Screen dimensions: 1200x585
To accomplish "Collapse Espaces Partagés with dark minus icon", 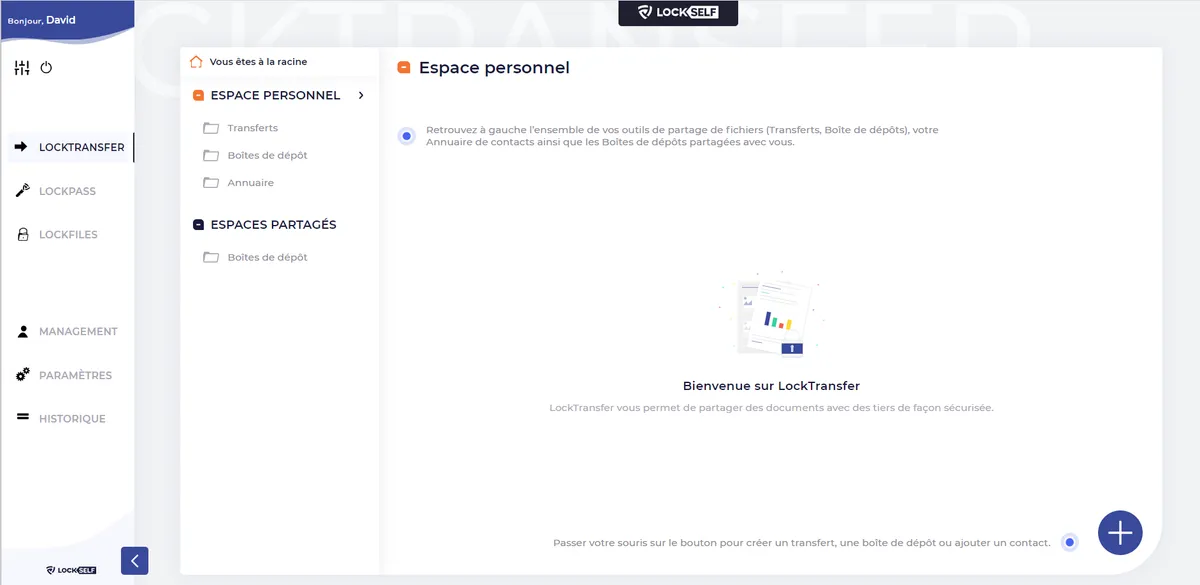I will pyautogui.click(x=199, y=225).
